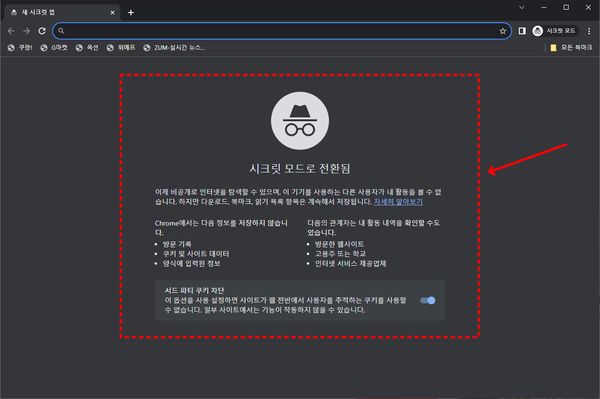The height and width of the screenshot is (399, 600).
Task: Open the 위메프 bookmark
Action: tap(121, 47)
